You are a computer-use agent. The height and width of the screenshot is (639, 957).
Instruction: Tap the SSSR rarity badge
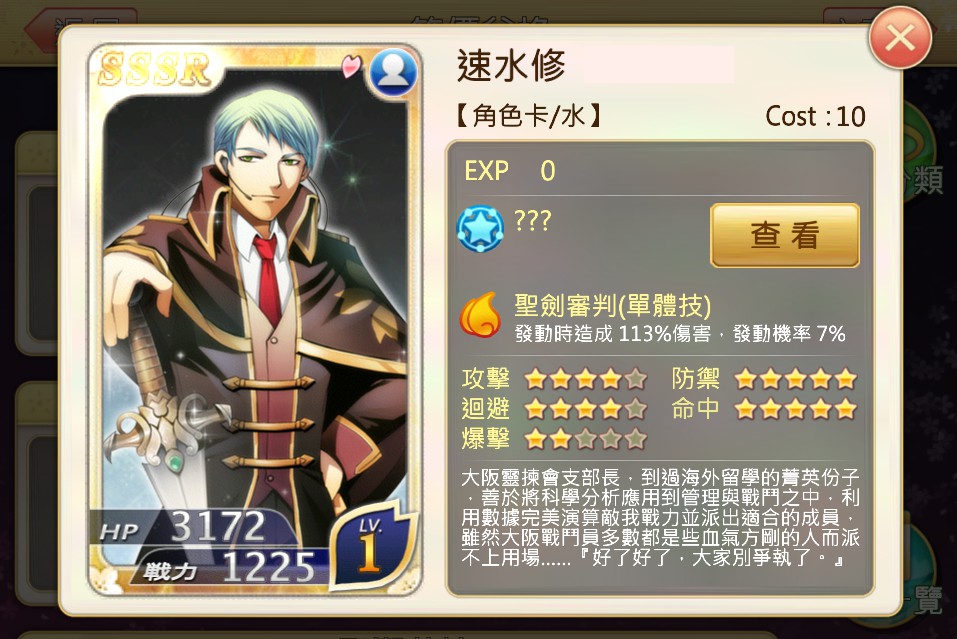point(154,68)
